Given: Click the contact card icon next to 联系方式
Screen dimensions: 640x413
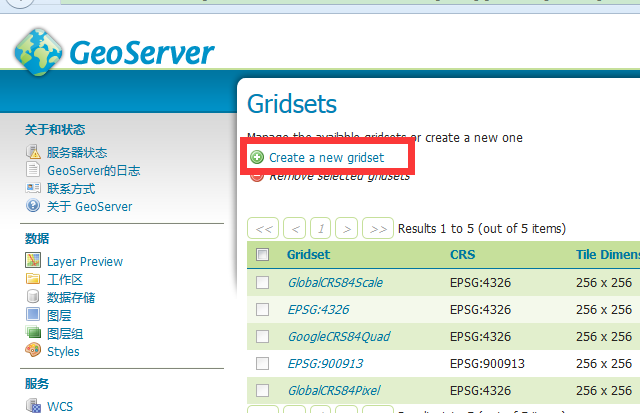Looking at the screenshot, I should [33, 188].
